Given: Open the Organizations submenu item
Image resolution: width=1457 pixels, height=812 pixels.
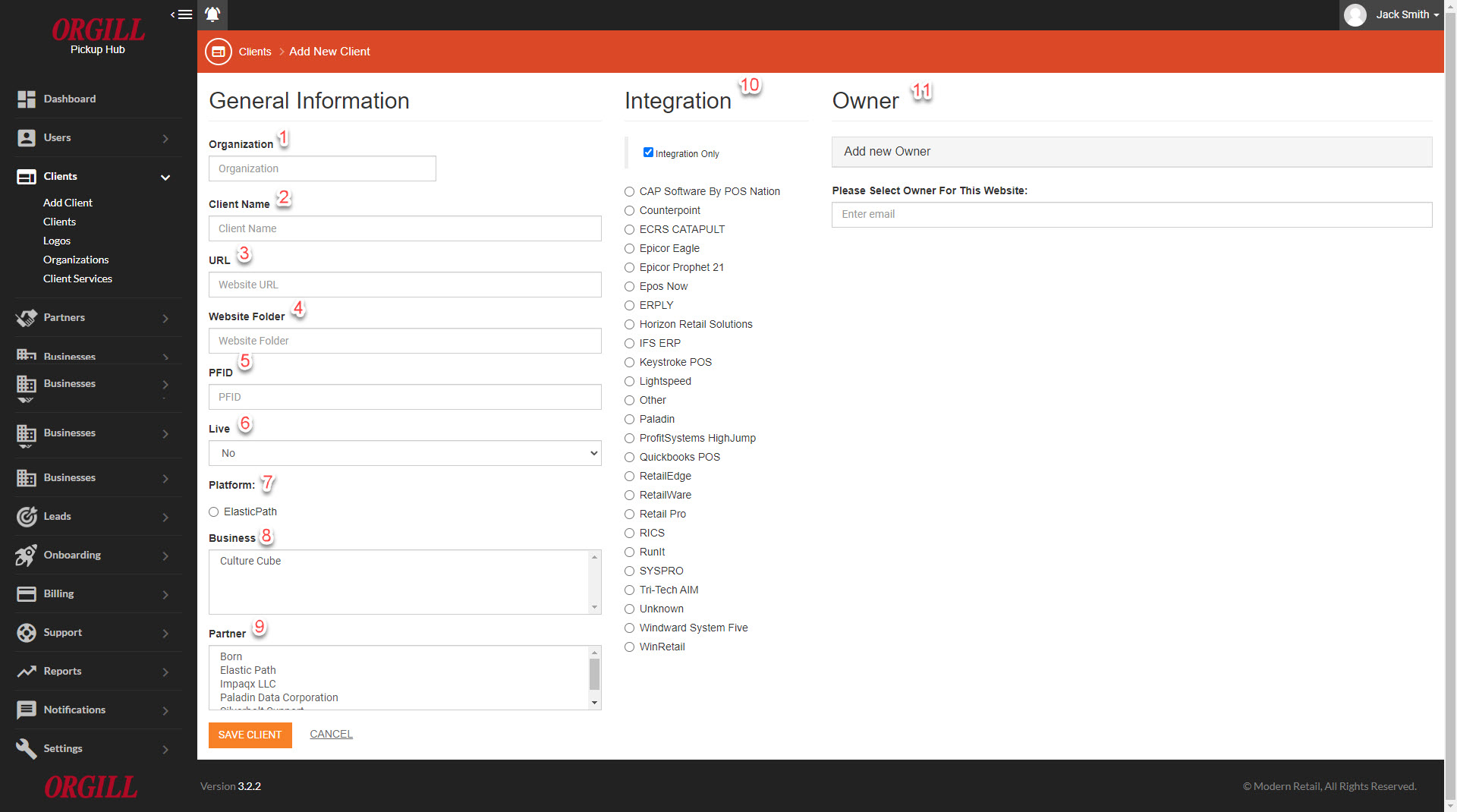Looking at the screenshot, I should coord(76,260).
